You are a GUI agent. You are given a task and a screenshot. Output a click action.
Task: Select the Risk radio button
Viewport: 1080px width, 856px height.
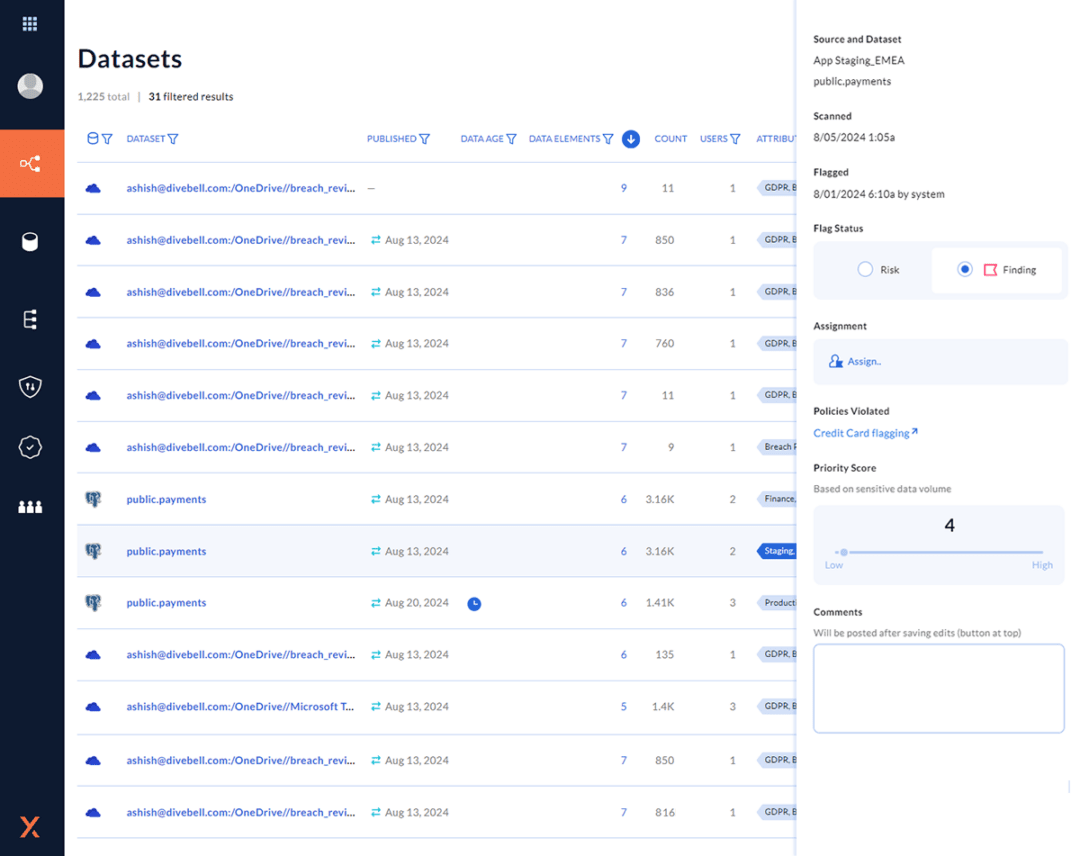864,268
